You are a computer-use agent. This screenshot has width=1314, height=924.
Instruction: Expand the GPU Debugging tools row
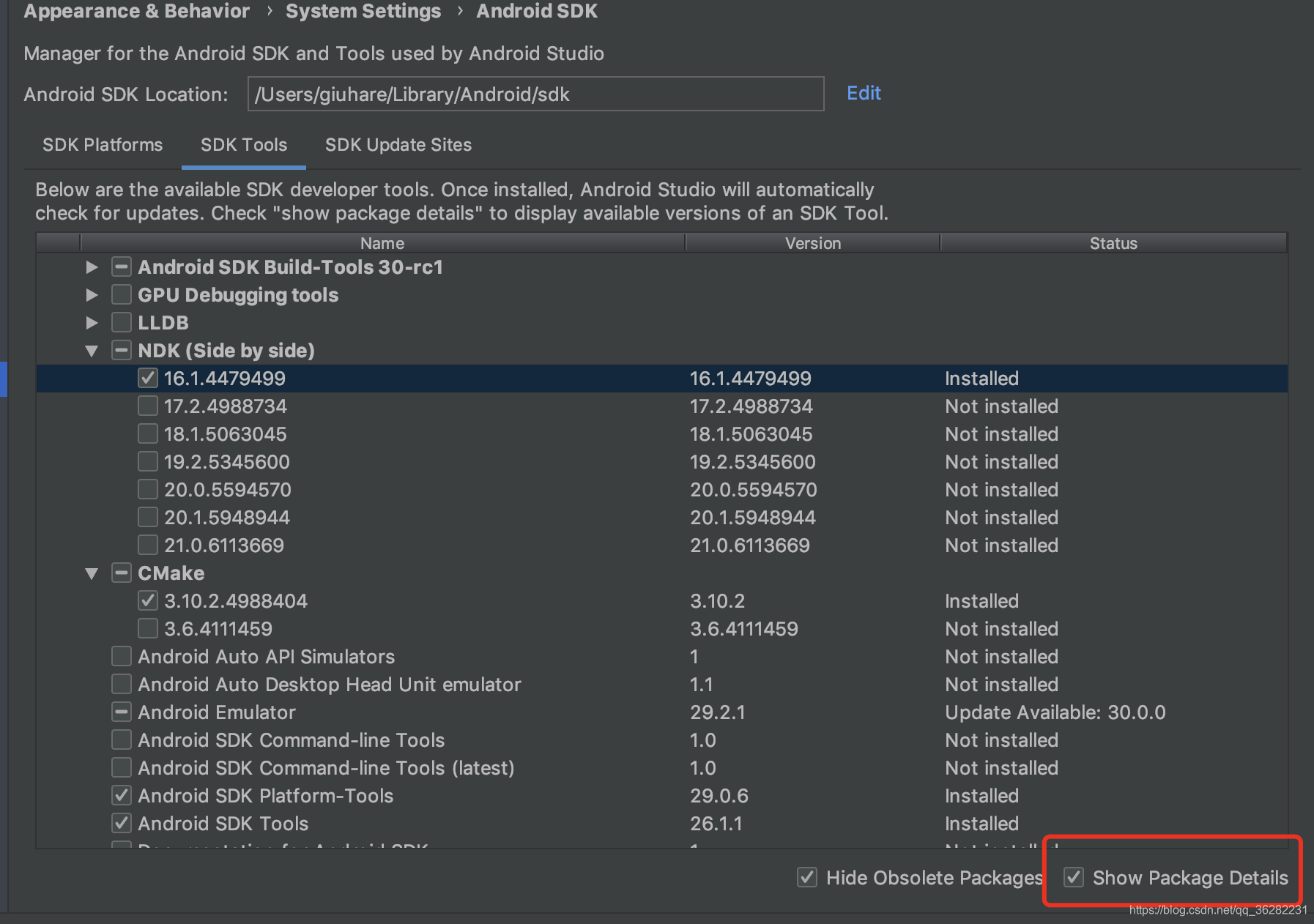click(x=92, y=295)
